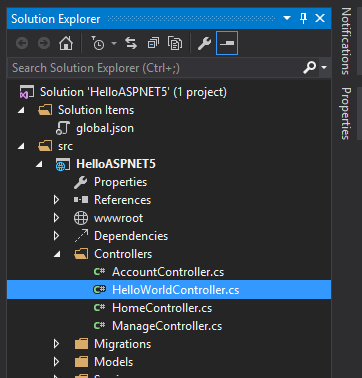This screenshot has height=378, width=362.
Task: Click C# icon next to AccountController.cs
Action: 99,271
